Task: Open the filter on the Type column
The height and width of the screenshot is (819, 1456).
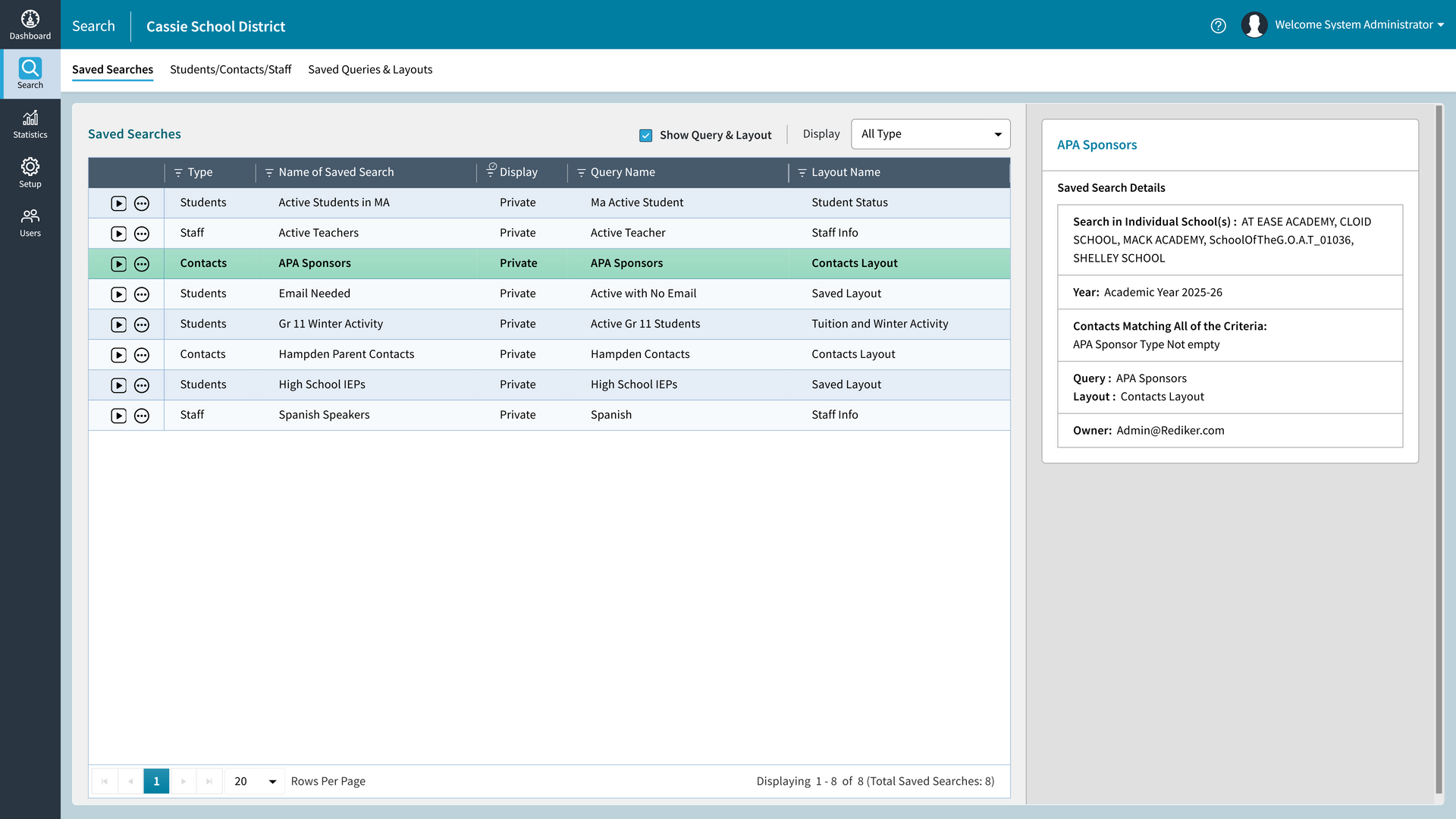Action: point(177,172)
